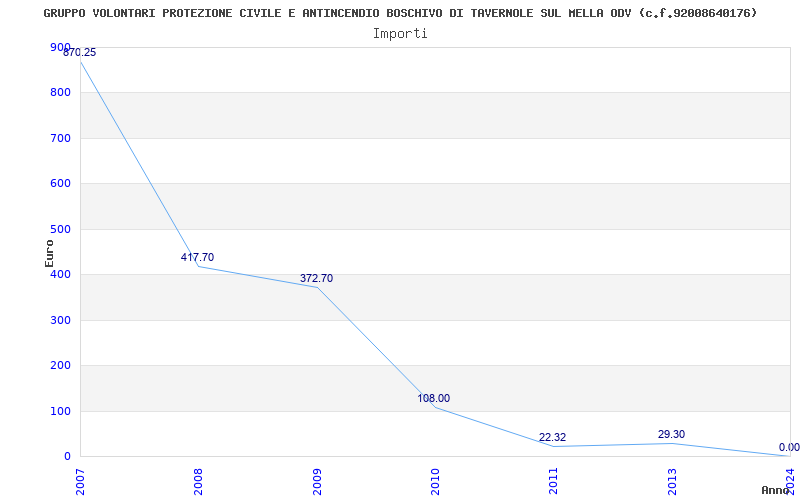Click the chart title about GRUPPO VOLONTARI
The height and width of the screenshot is (500, 800).
click(400, 13)
